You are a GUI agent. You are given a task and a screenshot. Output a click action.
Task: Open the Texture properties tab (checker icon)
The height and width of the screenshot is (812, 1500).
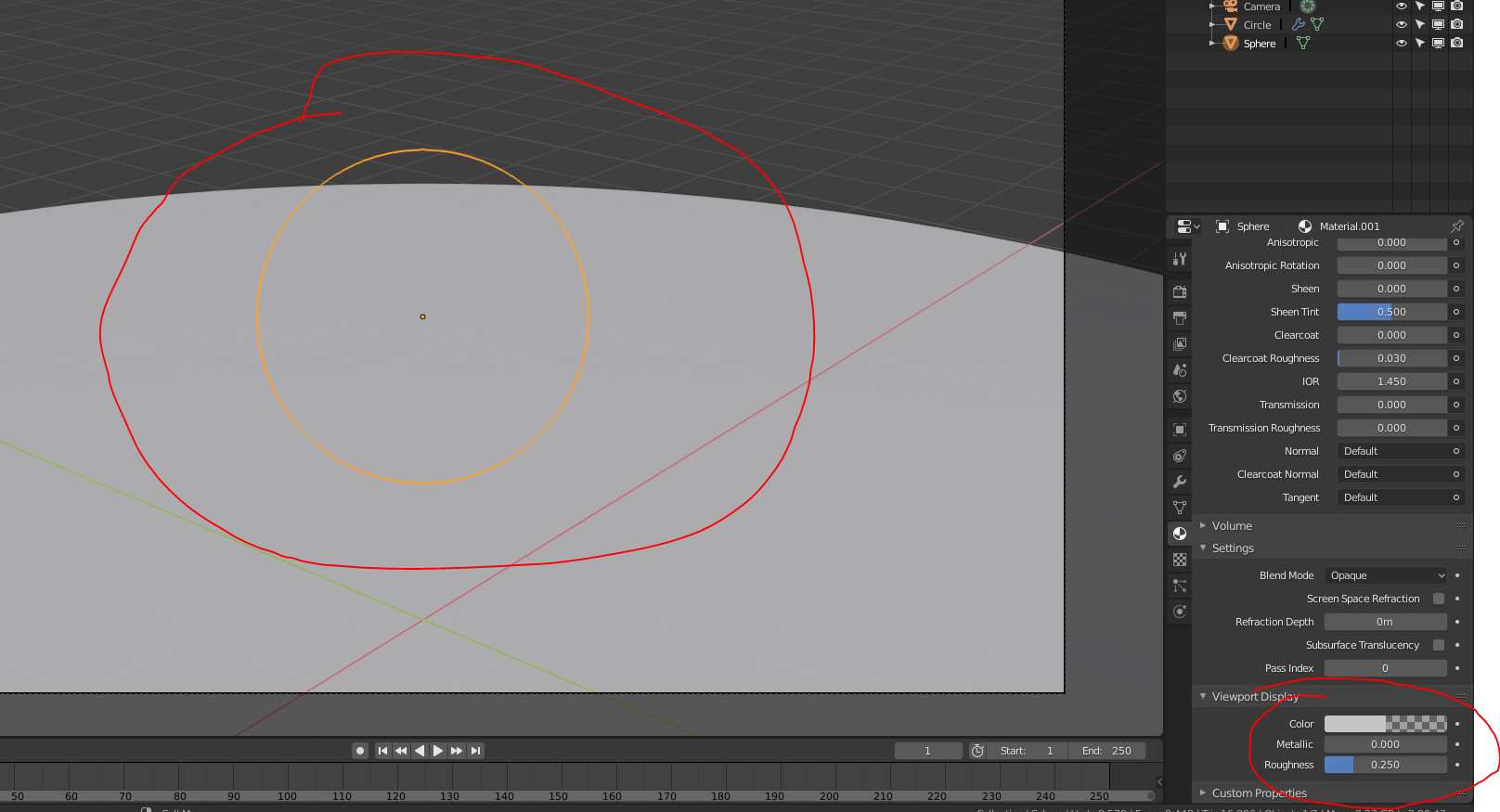1180,560
